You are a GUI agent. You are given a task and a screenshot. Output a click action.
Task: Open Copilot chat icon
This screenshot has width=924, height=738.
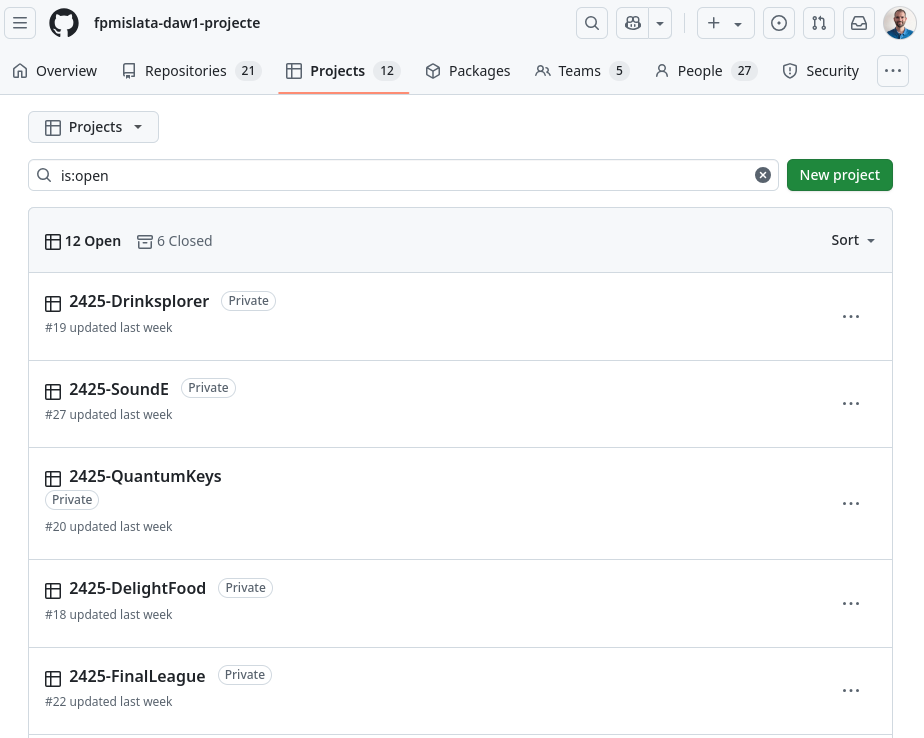633,23
